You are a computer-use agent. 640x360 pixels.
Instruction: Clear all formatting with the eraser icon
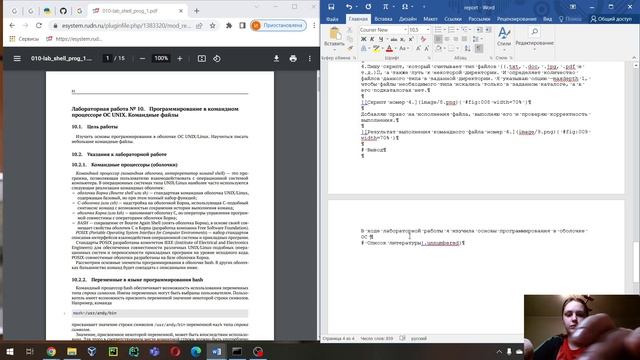(423, 39)
